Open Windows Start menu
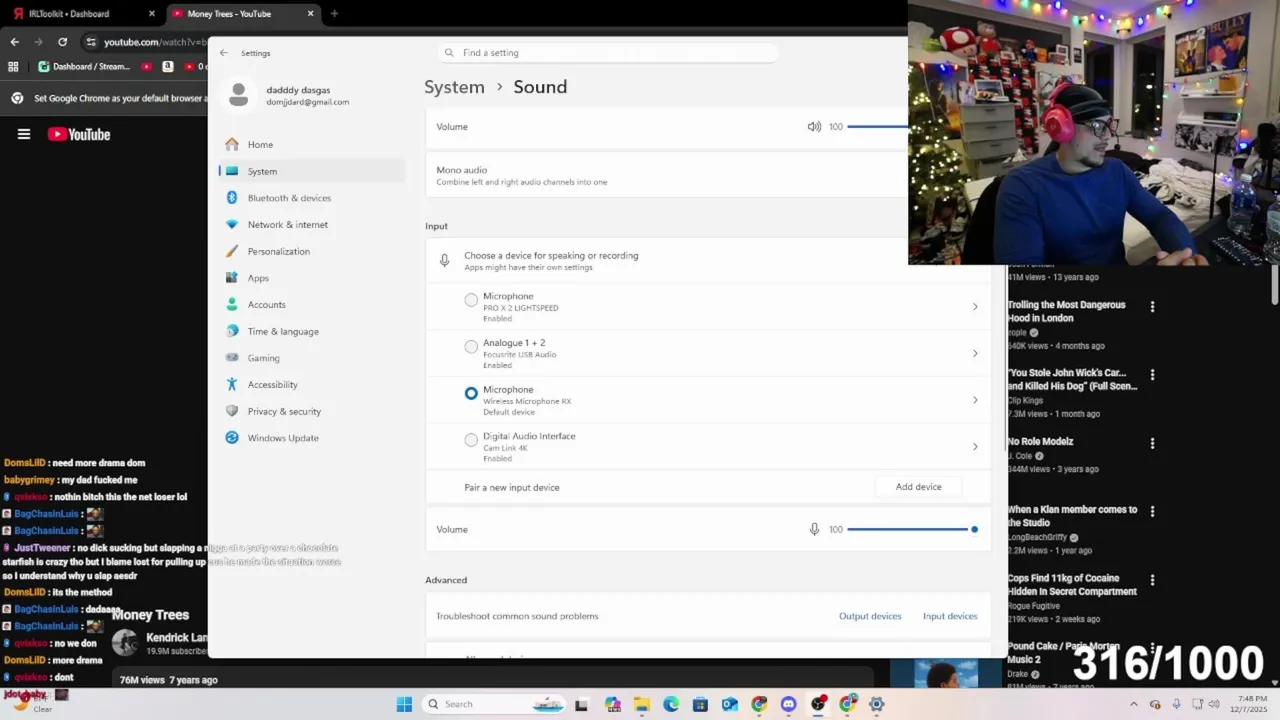The width and height of the screenshot is (1280, 720). point(404,704)
